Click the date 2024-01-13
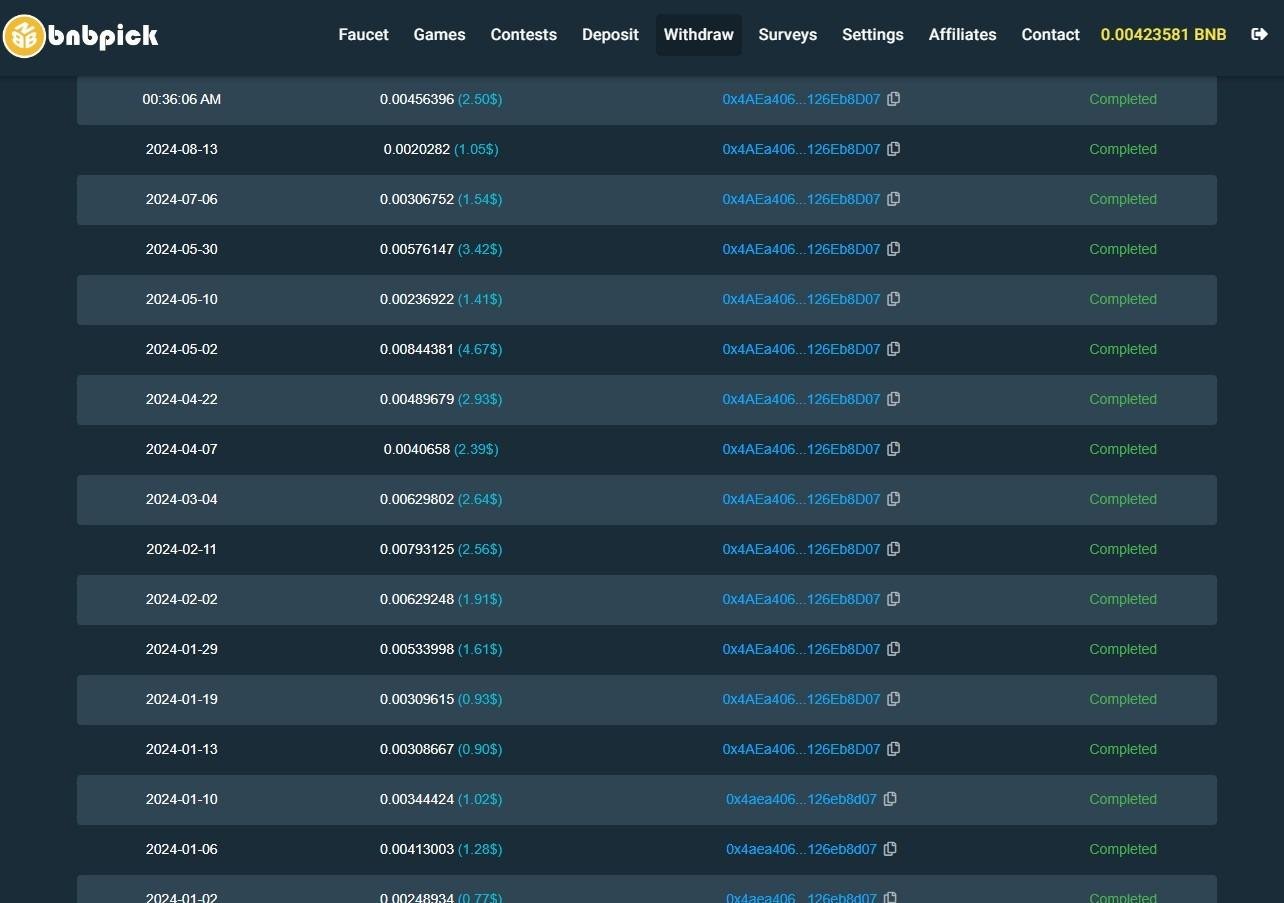 (182, 749)
